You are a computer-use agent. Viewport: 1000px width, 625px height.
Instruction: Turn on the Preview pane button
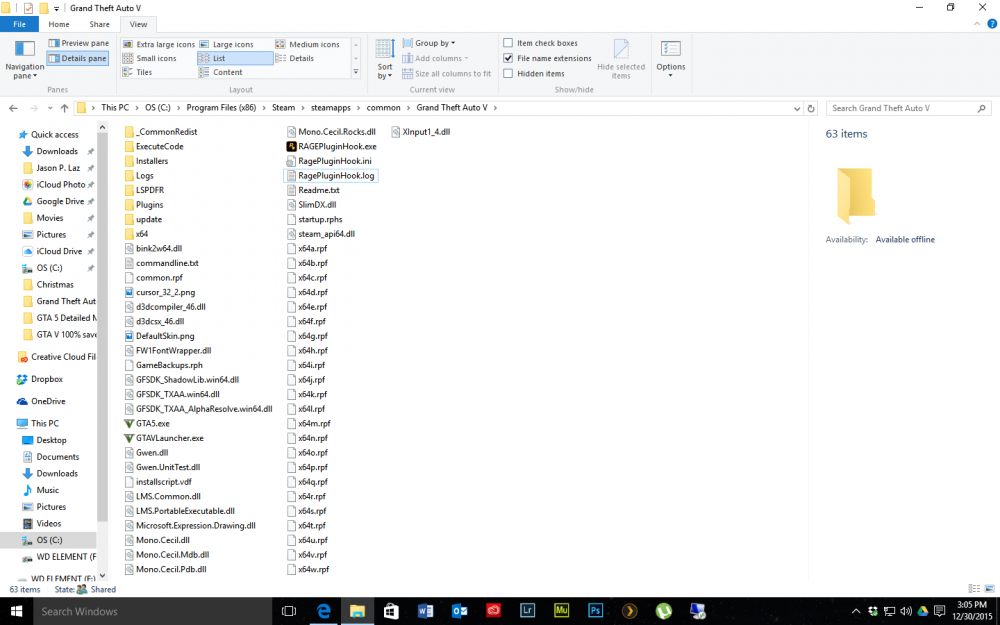79,43
